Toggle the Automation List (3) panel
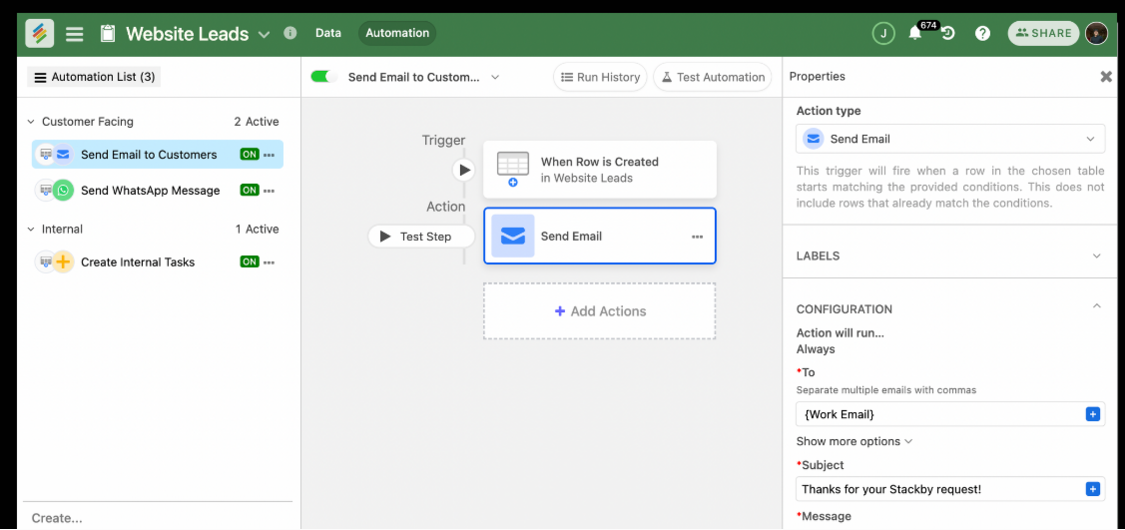The height and width of the screenshot is (530, 1125). (x=94, y=77)
